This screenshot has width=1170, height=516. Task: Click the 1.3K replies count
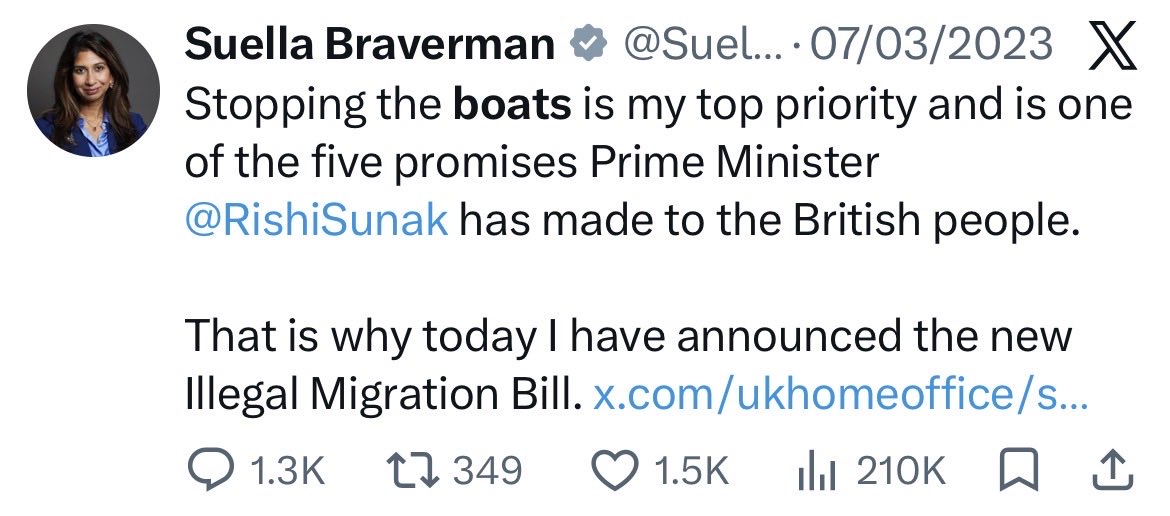coord(287,471)
